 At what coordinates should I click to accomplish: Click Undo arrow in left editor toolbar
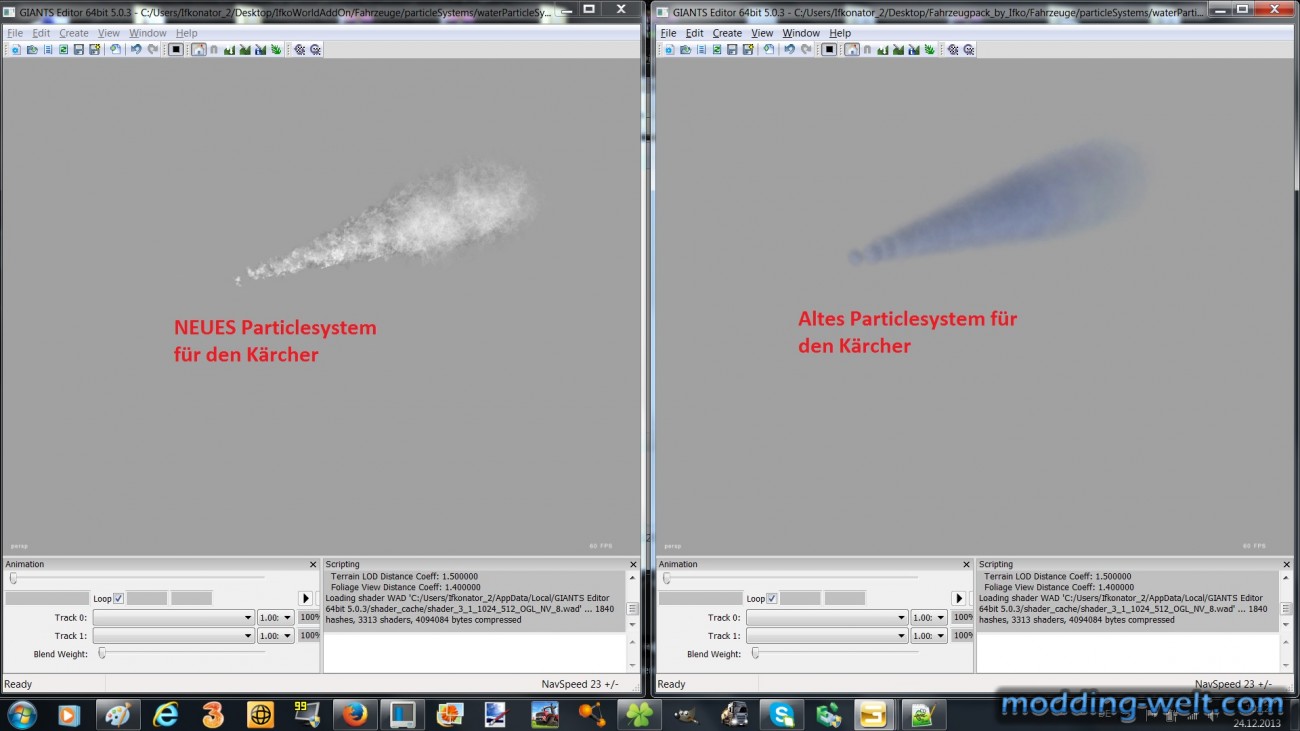click(x=136, y=49)
